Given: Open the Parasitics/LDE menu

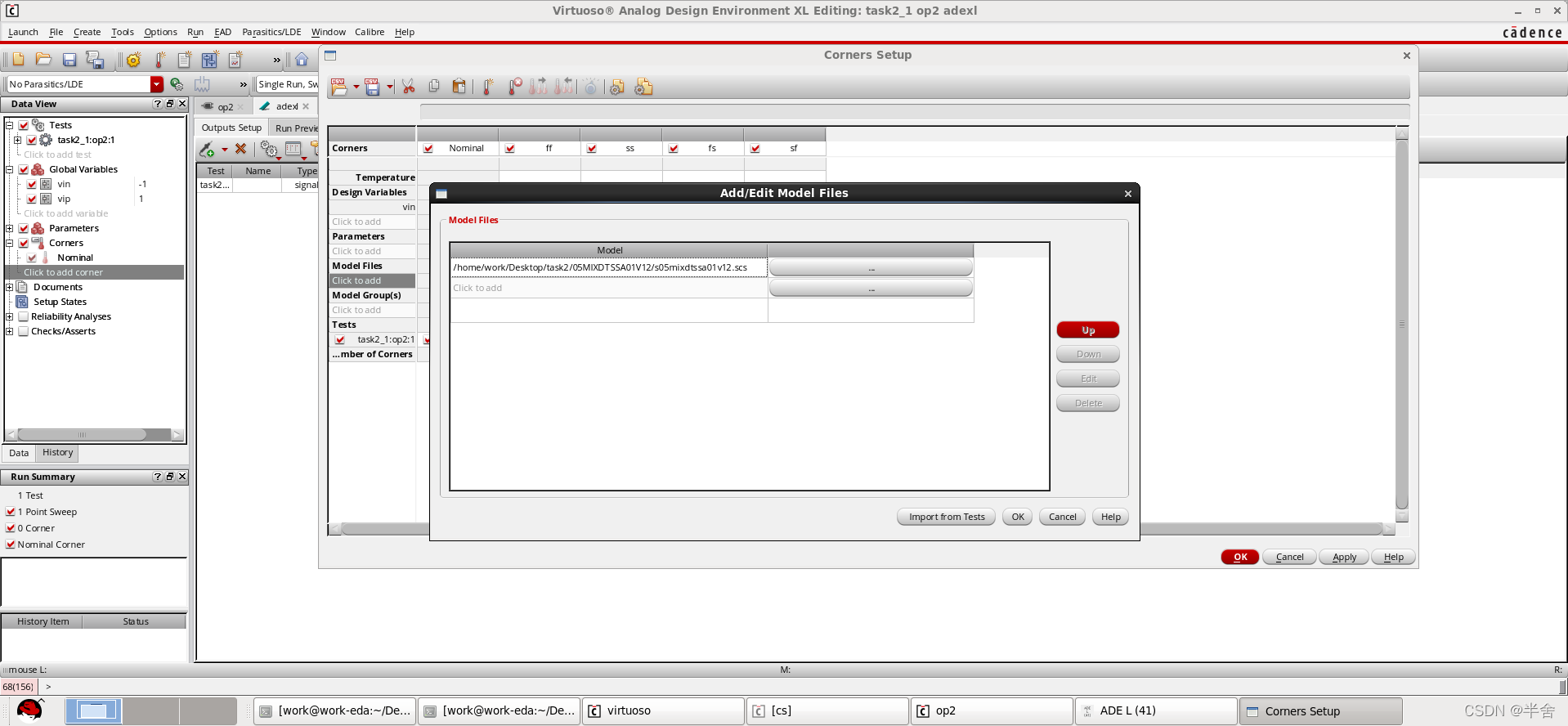Looking at the screenshot, I should 271,32.
